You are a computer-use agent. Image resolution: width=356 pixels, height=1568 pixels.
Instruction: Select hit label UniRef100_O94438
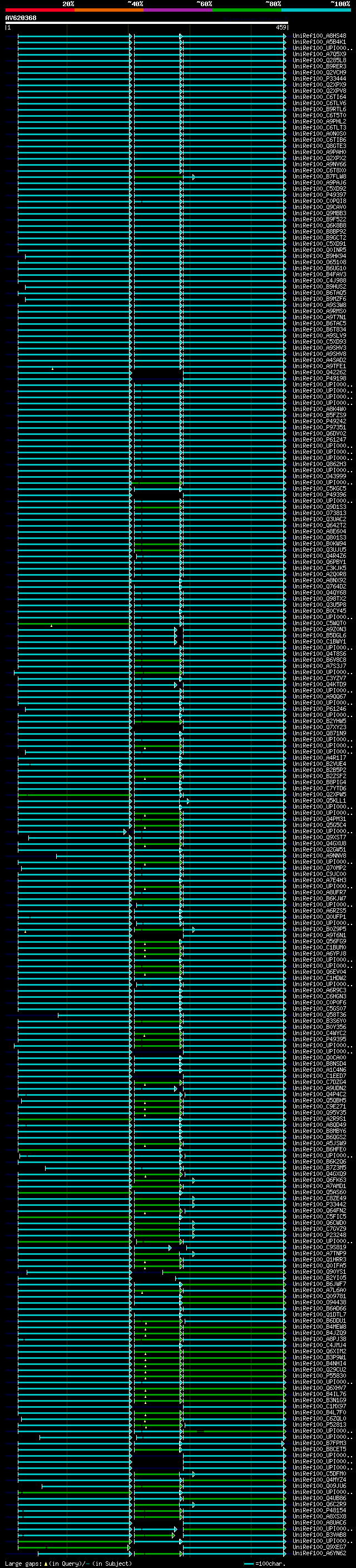[x=319, y=1302]
